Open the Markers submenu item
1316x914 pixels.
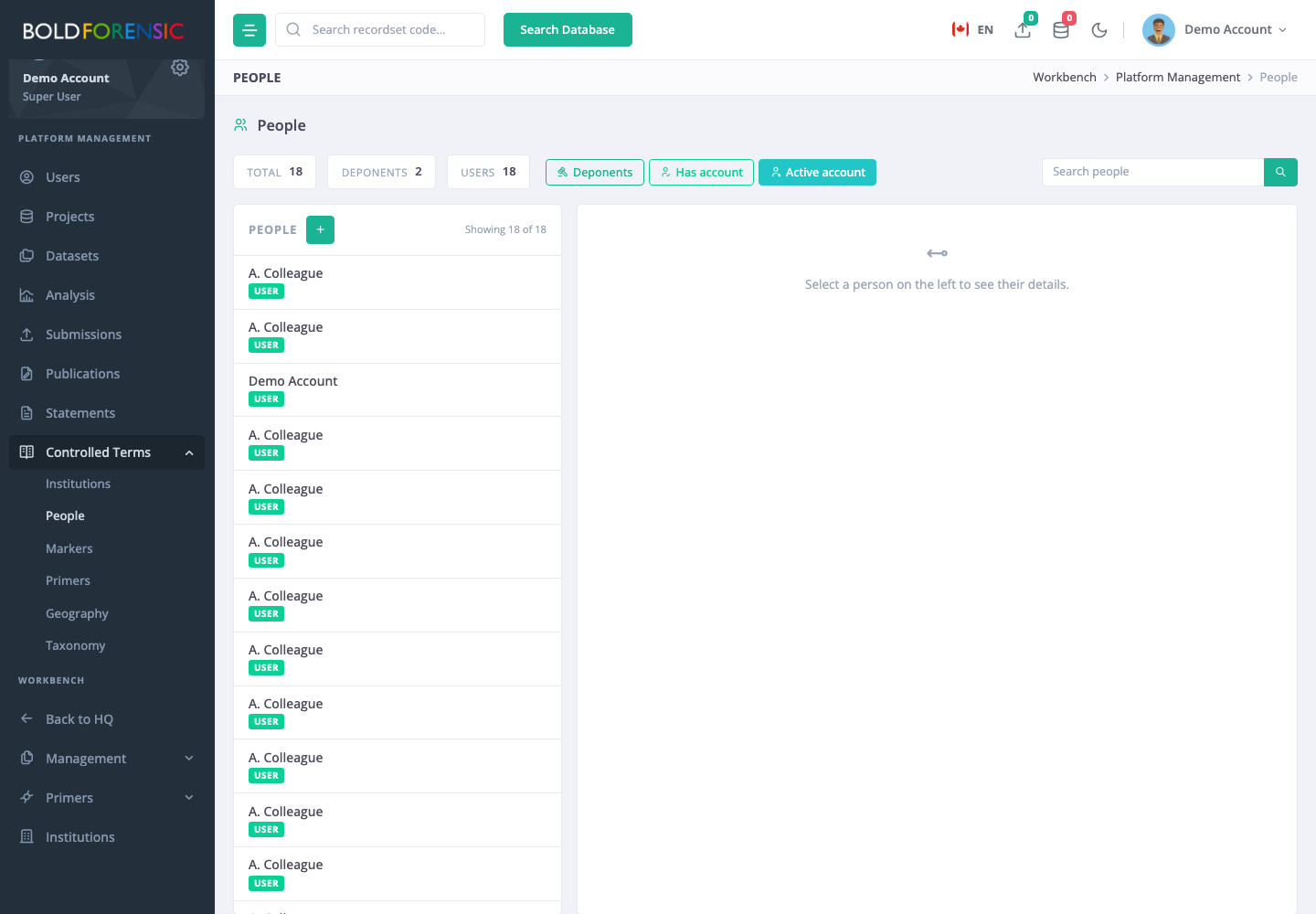(69, 548)
